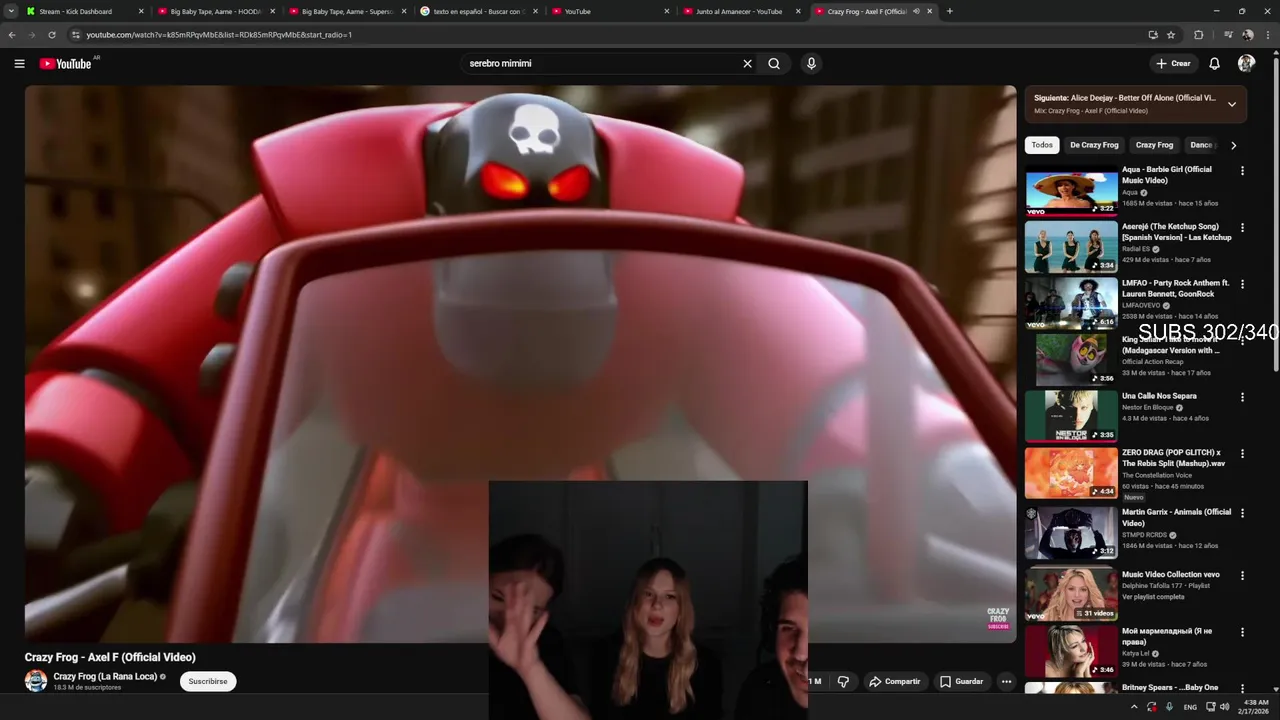The height and width of the screenshot is (720, 1280).
Task: Expand the Mix: Crazy Frog queue panel
Action: tap(1232, 104)
